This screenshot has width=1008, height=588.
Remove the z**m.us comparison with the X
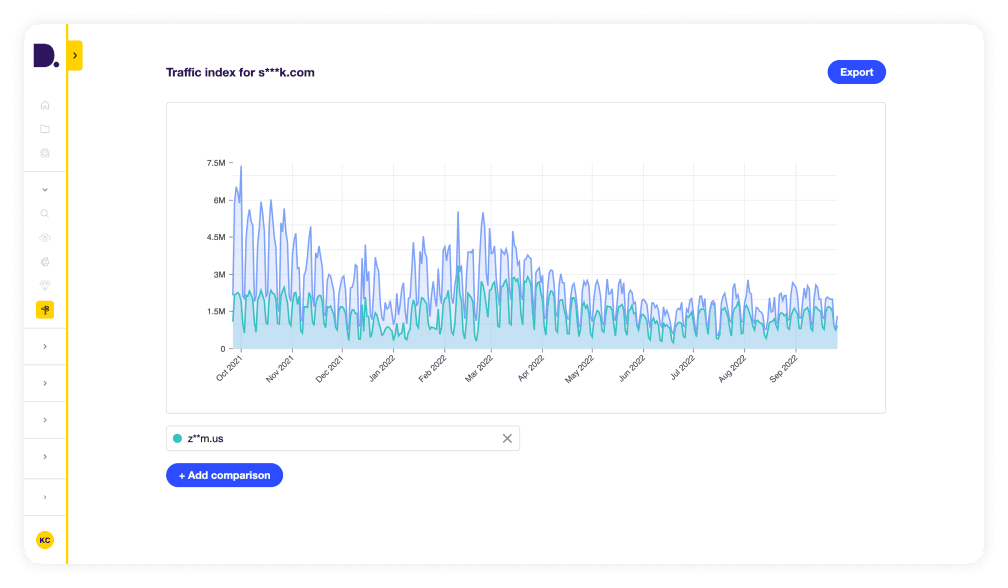point(507,438)
